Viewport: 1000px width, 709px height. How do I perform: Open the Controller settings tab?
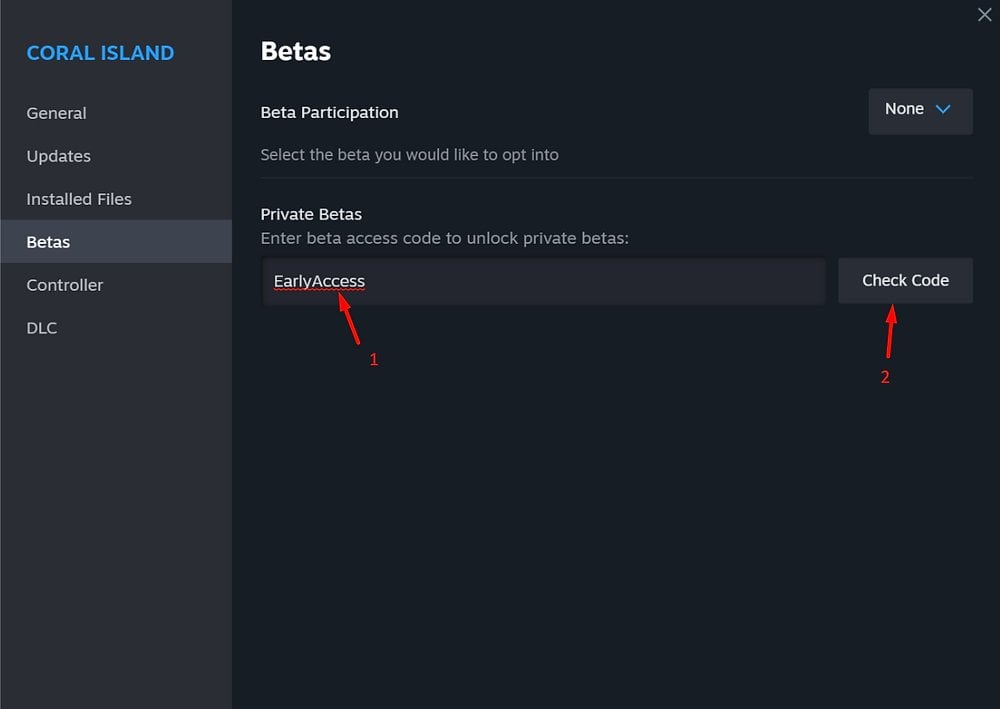pos(65,285)
